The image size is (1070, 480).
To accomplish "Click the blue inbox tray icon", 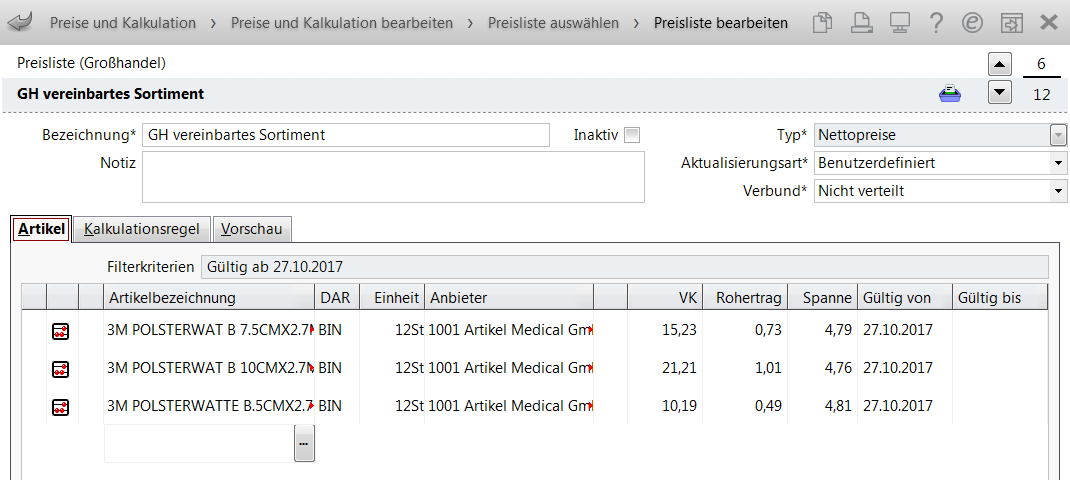I will click(950, 94).
